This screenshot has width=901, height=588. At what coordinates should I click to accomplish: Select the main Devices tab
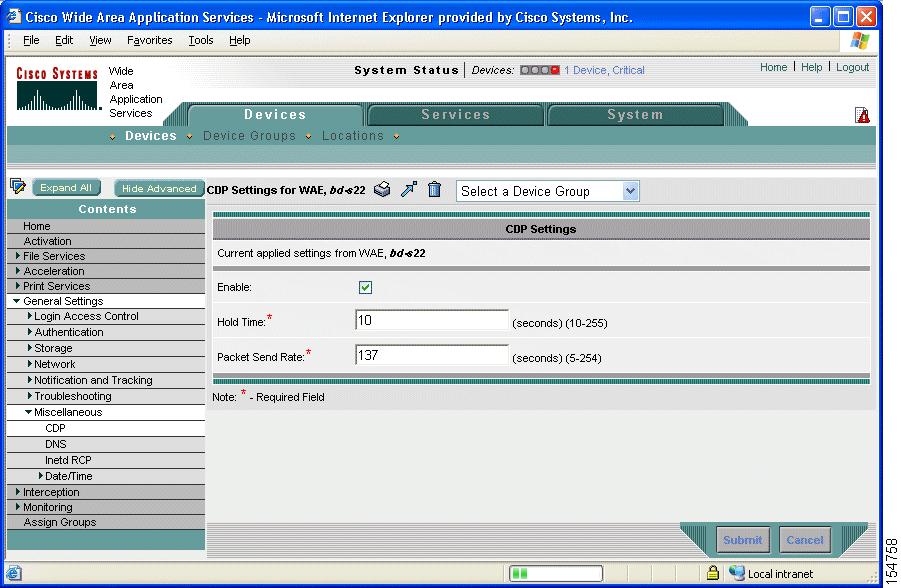(275, 114)
